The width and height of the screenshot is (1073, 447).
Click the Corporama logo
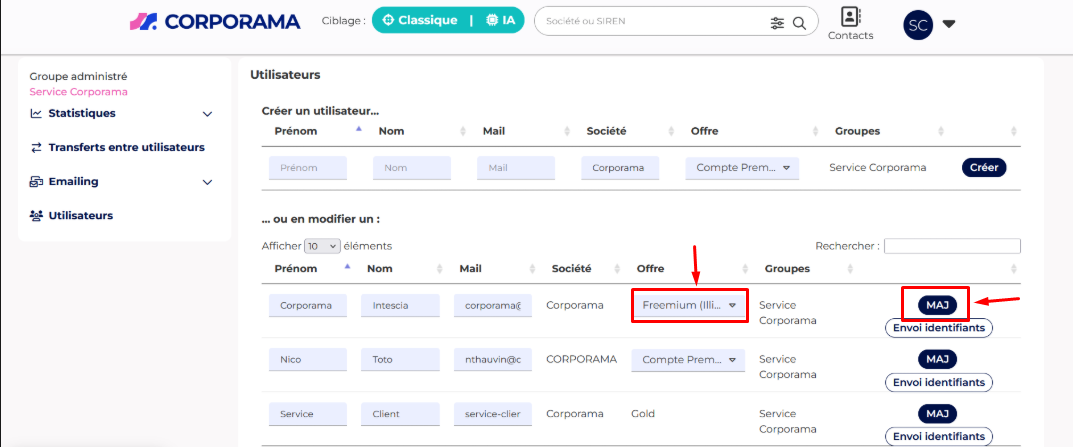(x=215, y=21)
